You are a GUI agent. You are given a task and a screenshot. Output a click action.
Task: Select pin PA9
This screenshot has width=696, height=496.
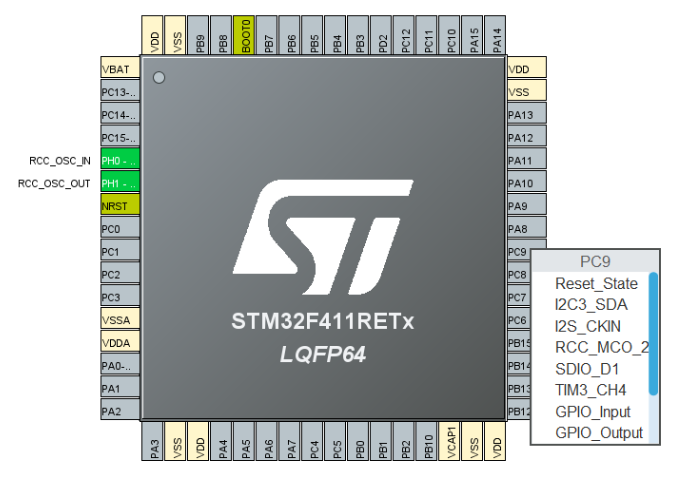527,204
